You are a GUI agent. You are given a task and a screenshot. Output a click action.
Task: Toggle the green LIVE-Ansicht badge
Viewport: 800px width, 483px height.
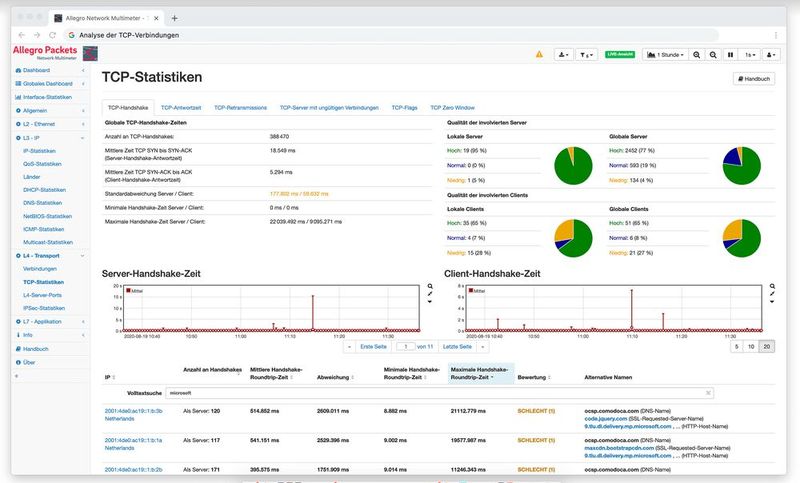click(x=619, y=54)
